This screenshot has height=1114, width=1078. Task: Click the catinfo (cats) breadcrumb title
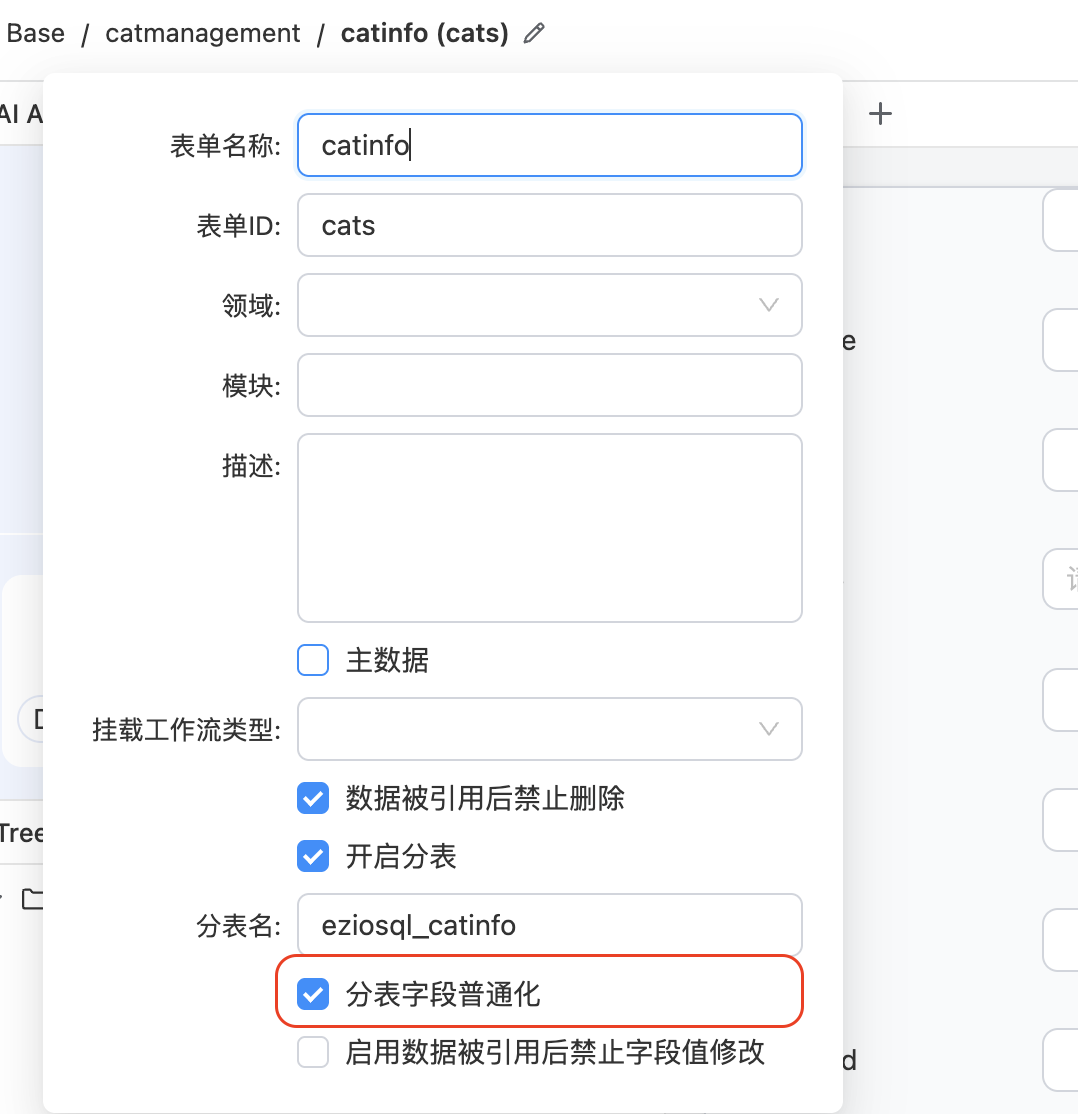(x=424, y=33)
